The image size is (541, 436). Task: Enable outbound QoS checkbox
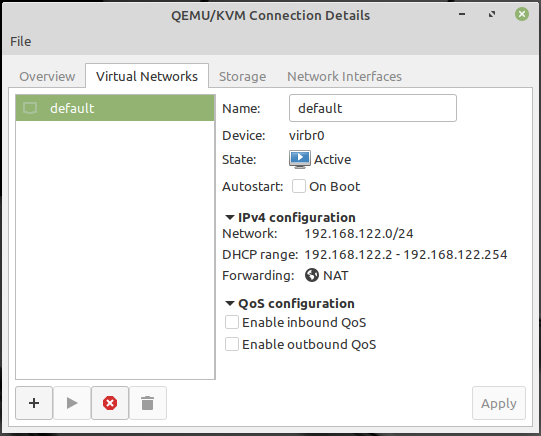(232, 344)
